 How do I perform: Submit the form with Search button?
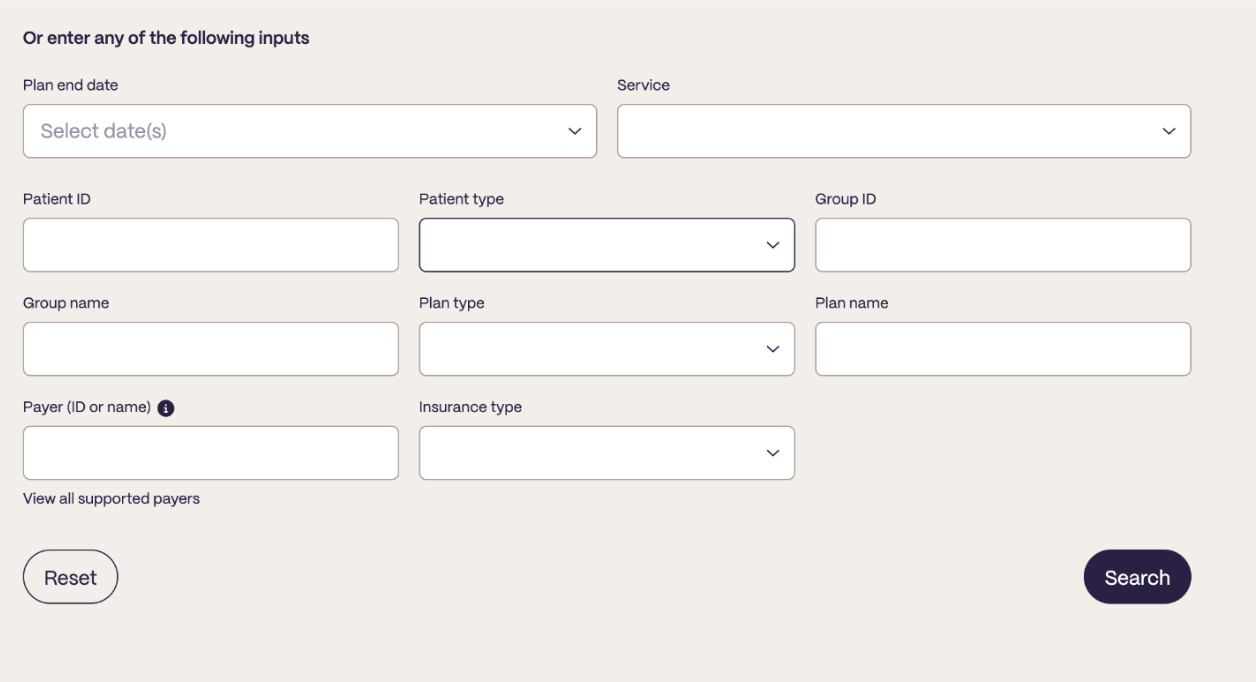click(x=1137, y=577)
